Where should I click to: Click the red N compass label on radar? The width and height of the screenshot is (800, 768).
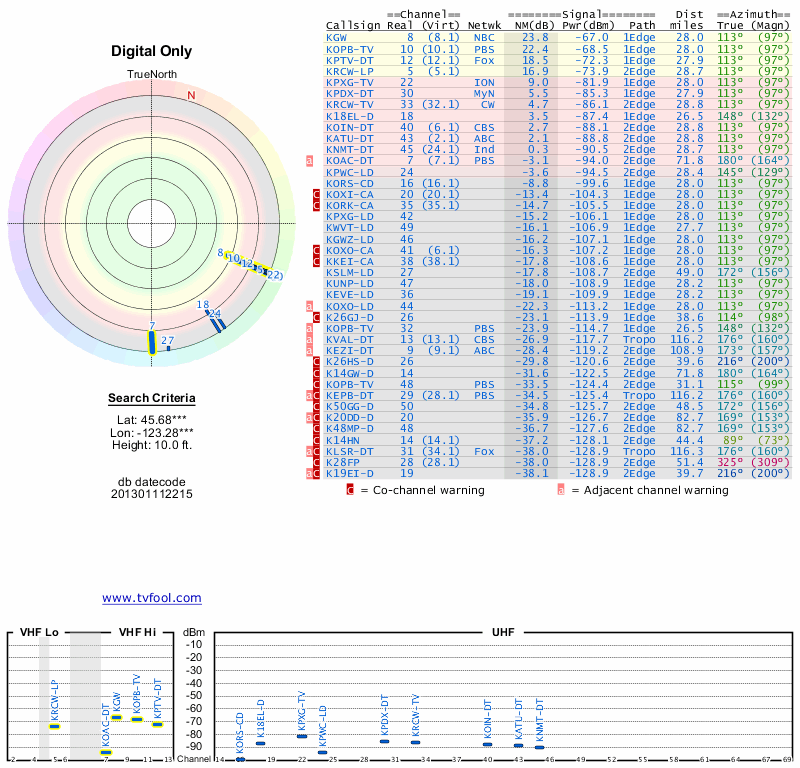191,95
